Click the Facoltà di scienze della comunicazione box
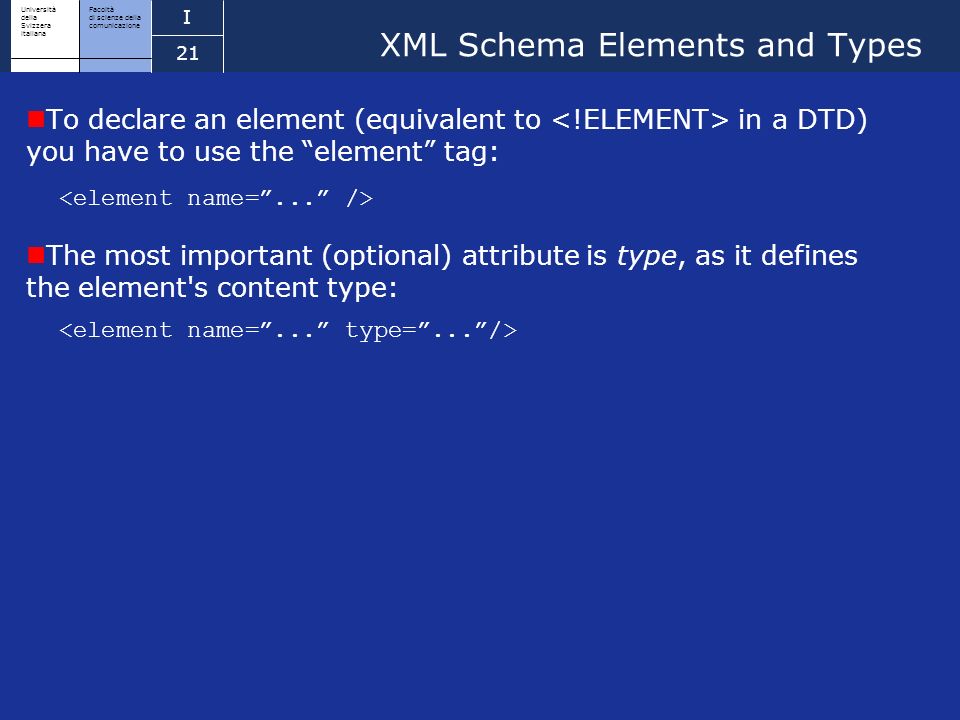Viewport: 960px width, 720px height. 116,29
